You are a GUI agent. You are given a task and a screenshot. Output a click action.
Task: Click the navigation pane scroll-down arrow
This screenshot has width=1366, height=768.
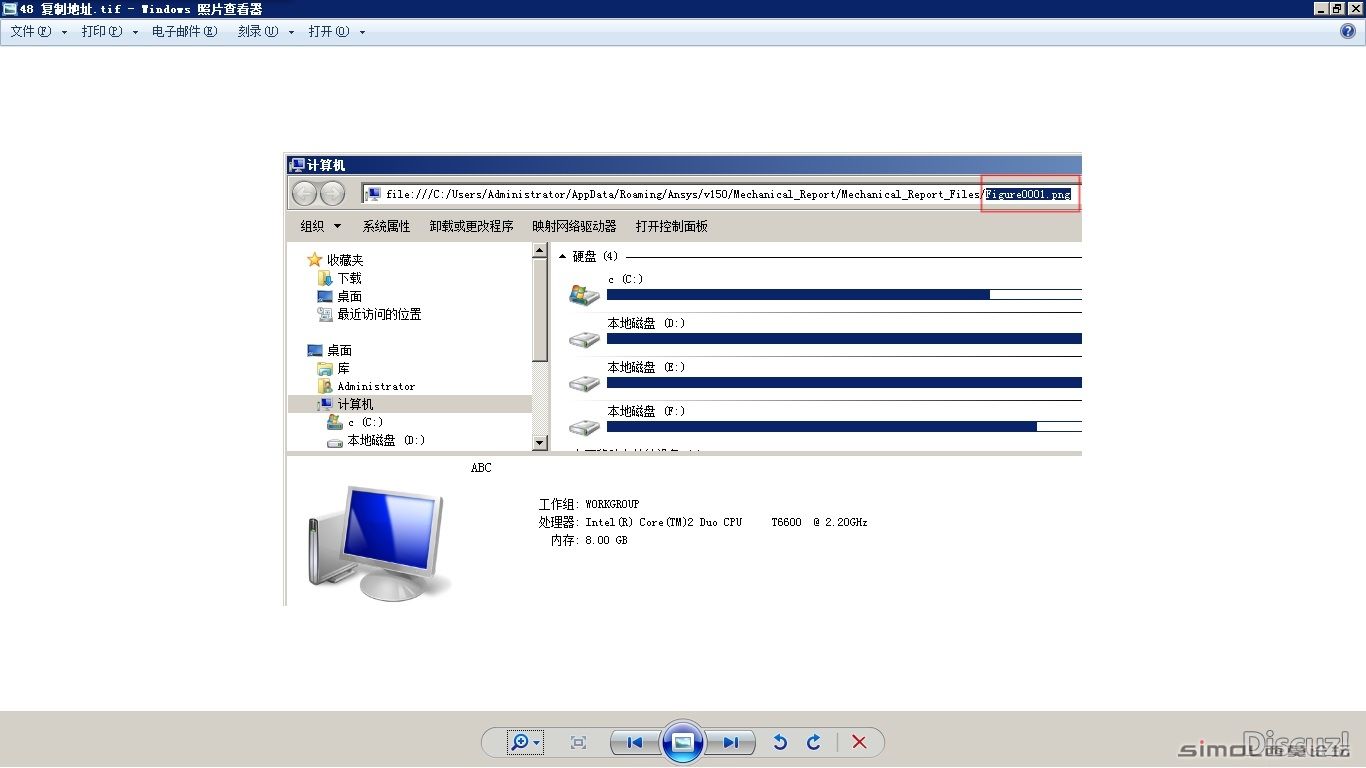(540, 442)
